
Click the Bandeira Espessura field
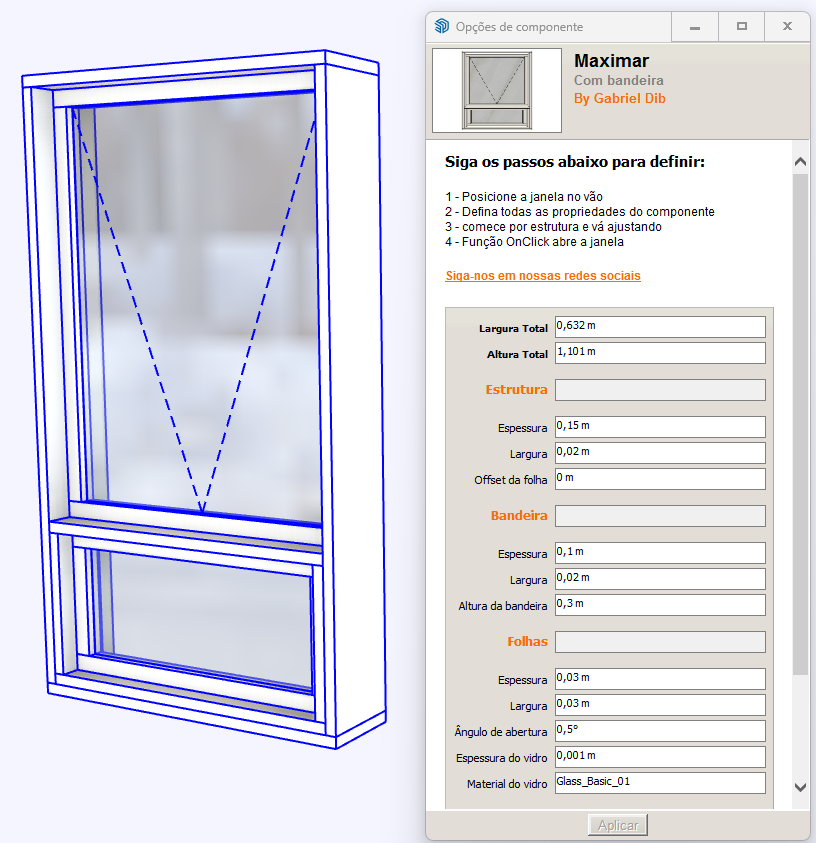coord(659,553)
